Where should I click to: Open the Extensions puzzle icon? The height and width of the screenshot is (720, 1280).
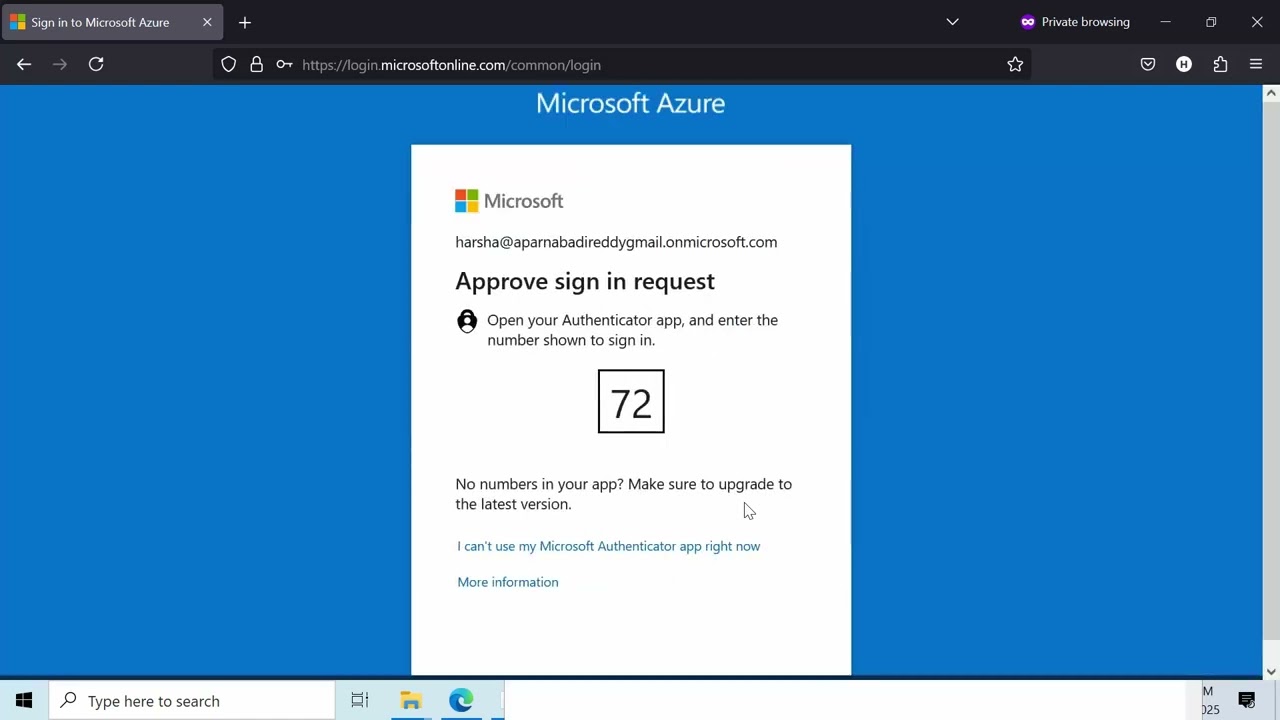(1220, 64)
